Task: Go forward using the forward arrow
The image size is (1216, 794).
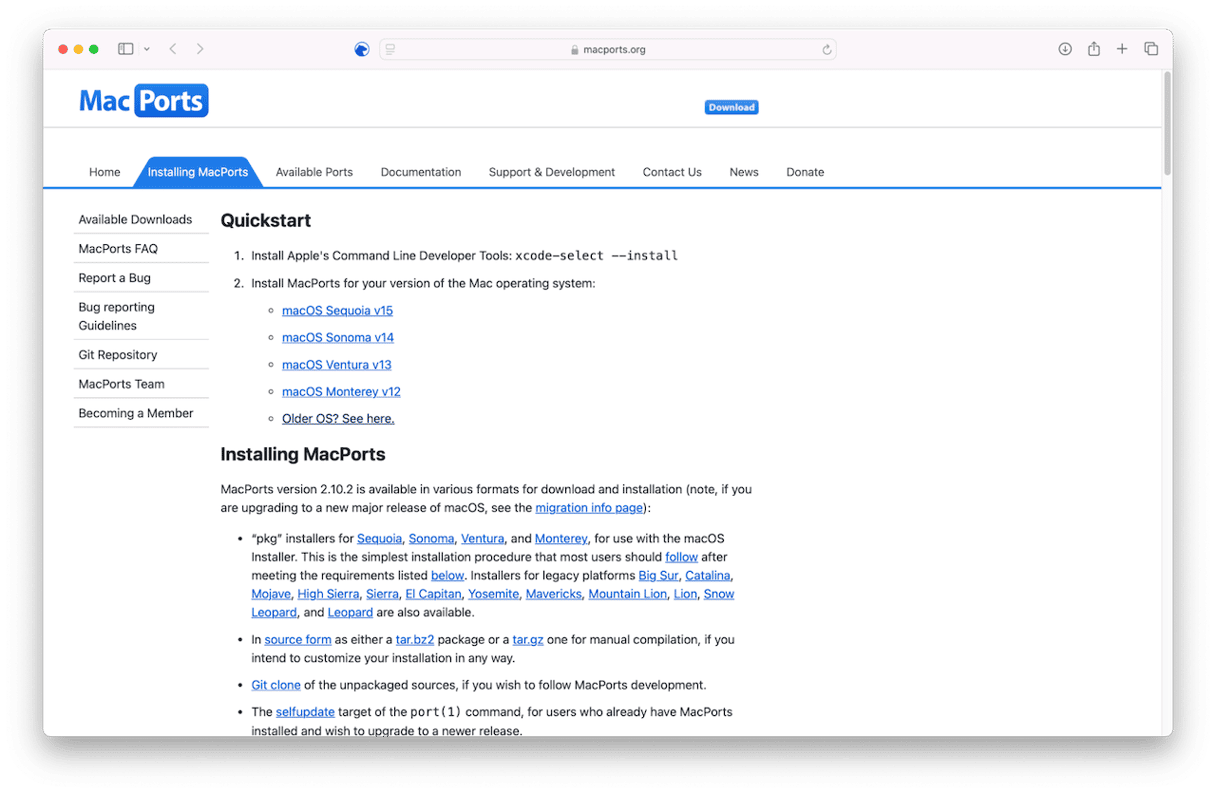Action: pyautogui.click(x=200, y=49)
